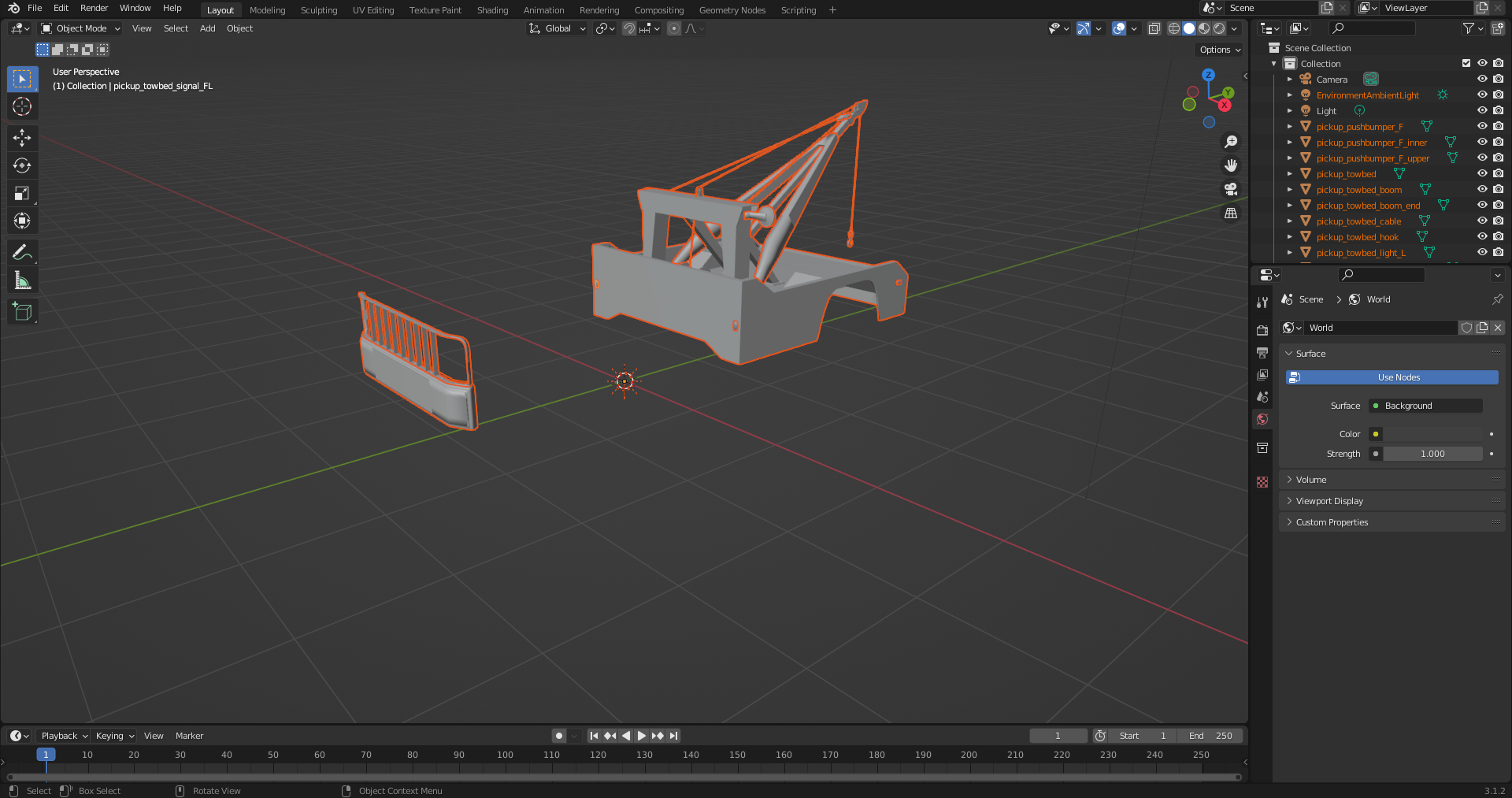
Task: Select the Scale tool
Action: [22, 194]
